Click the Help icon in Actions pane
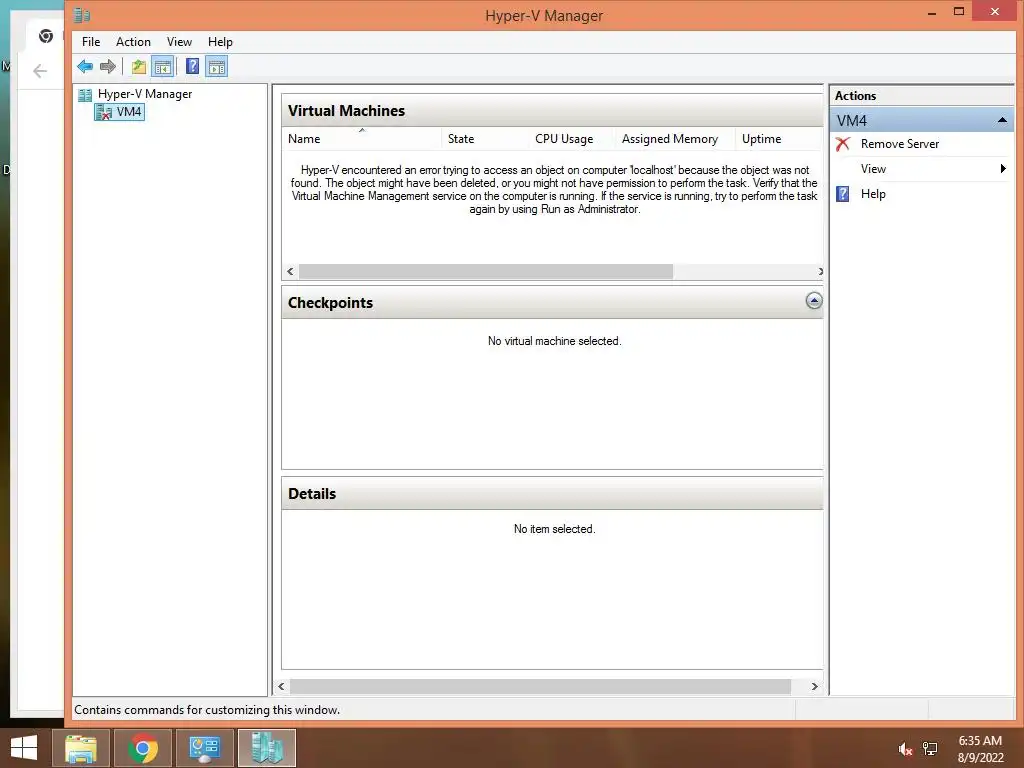This screenshot has width=1024, height=768. (843, 194)
